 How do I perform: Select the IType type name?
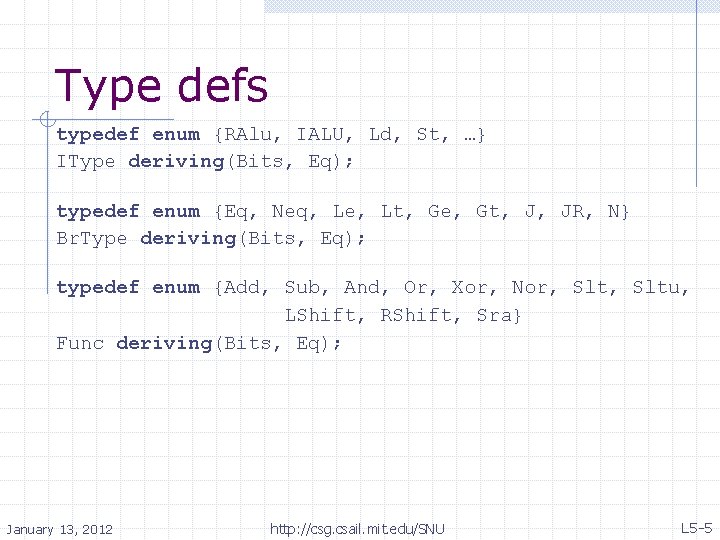(86, 162)
